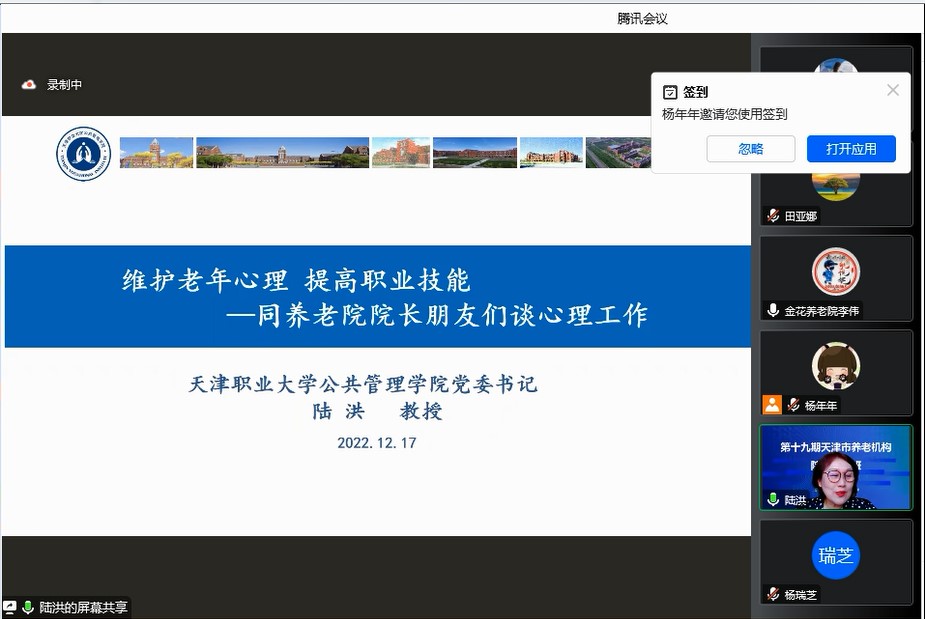Screen dimensions: 925x619
Task: Click the blue slide title banner
Action: coord(378,297)
